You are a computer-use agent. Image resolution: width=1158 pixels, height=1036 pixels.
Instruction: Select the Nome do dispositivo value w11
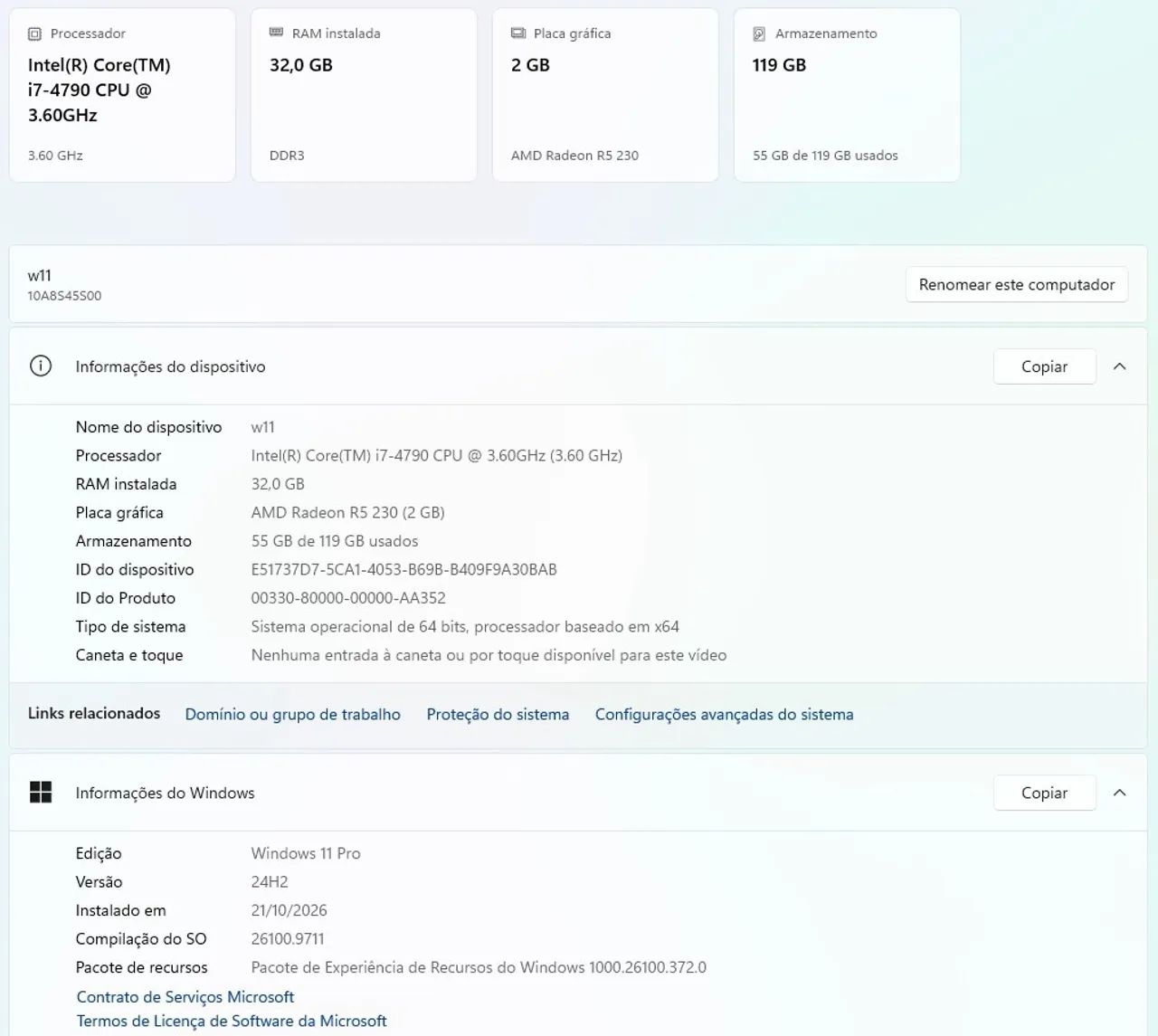click(263, 427)
